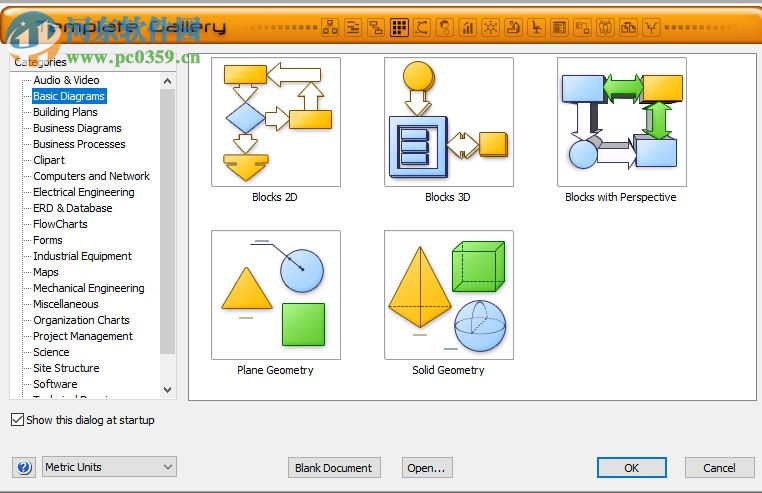Select the FlowCharts category
762x493 pixels.
pos(60,224)
